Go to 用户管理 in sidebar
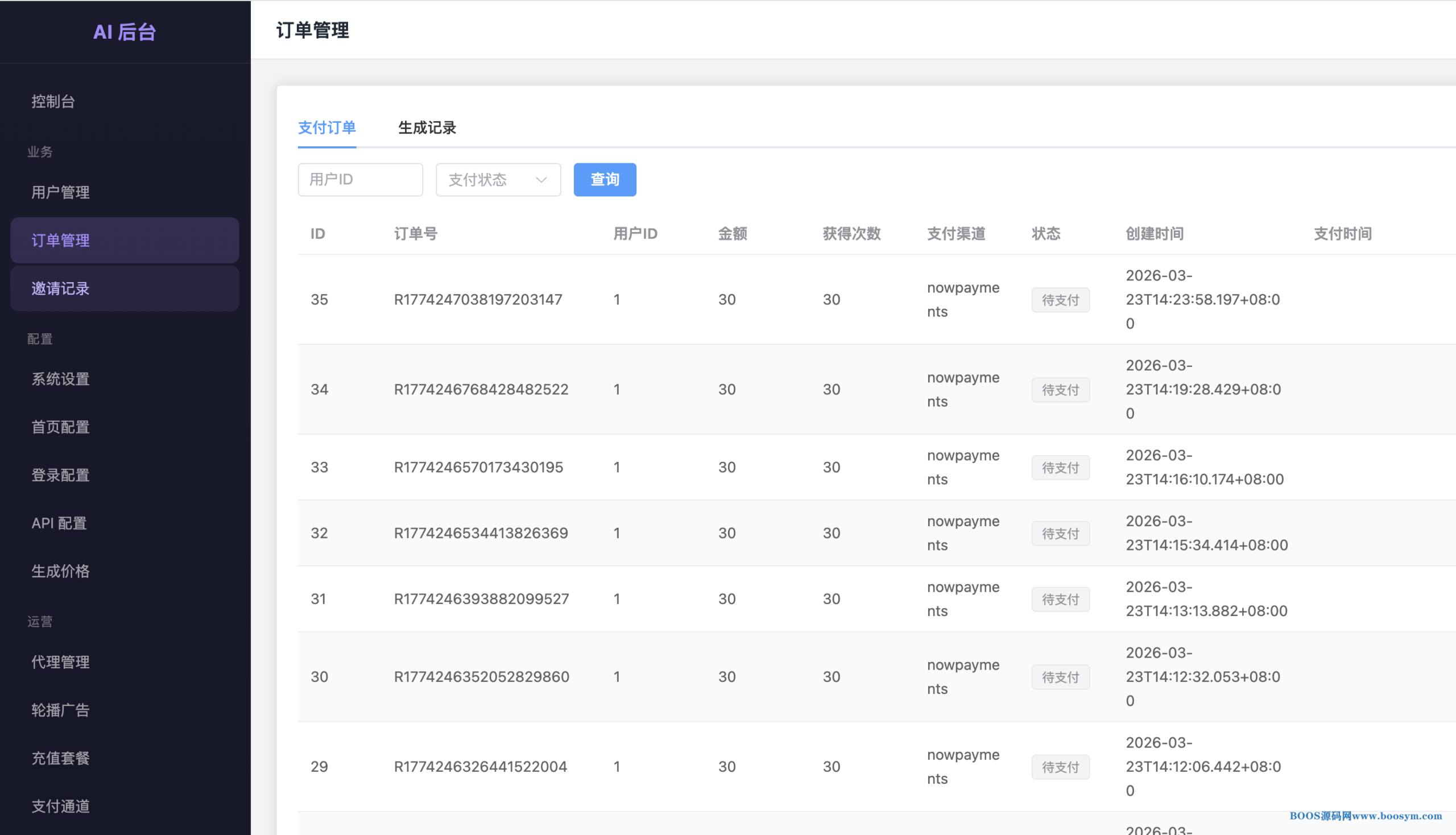Viewport: 1456px width, 835px height. click(x=60, y=192)
